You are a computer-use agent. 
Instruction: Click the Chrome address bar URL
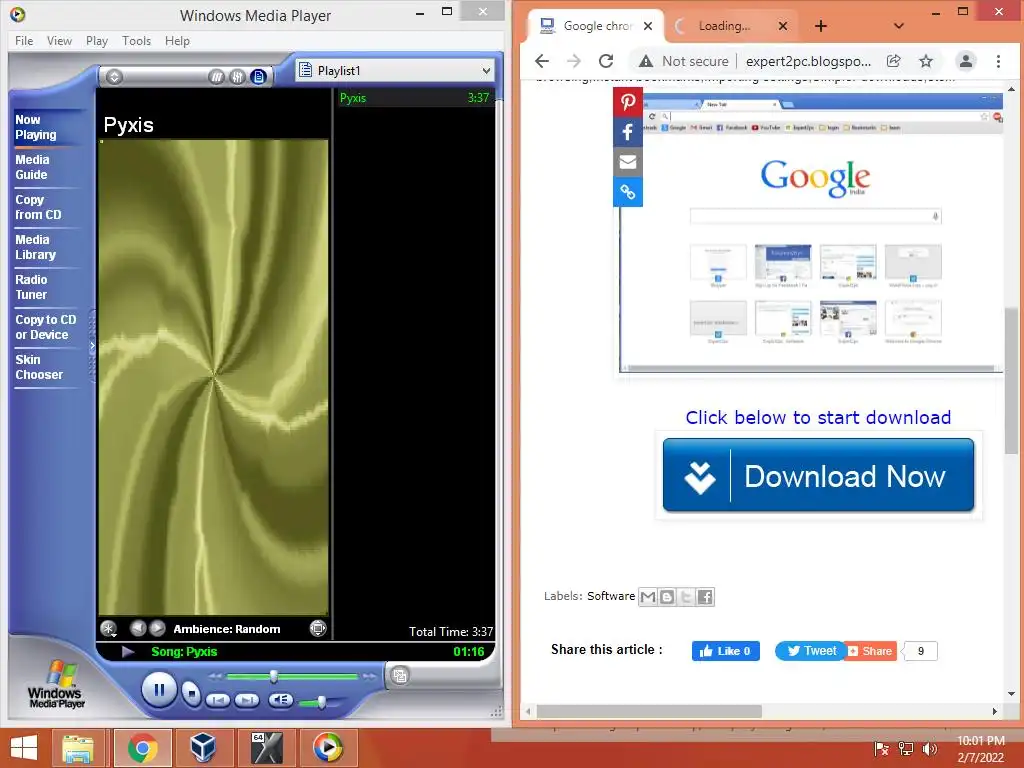coord(808,61)
